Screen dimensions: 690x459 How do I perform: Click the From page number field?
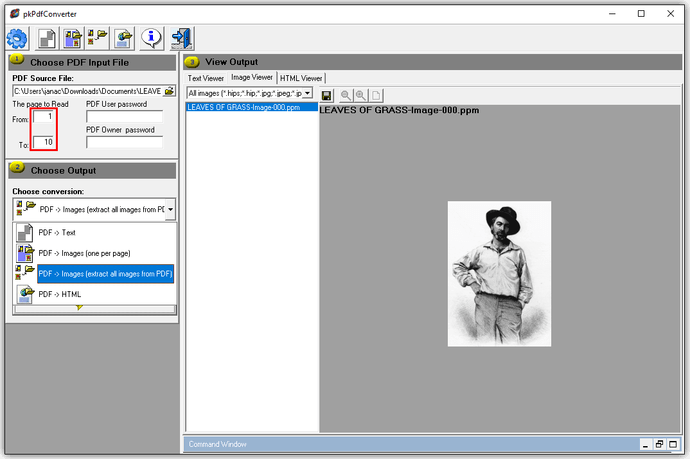tap(43, 117)
